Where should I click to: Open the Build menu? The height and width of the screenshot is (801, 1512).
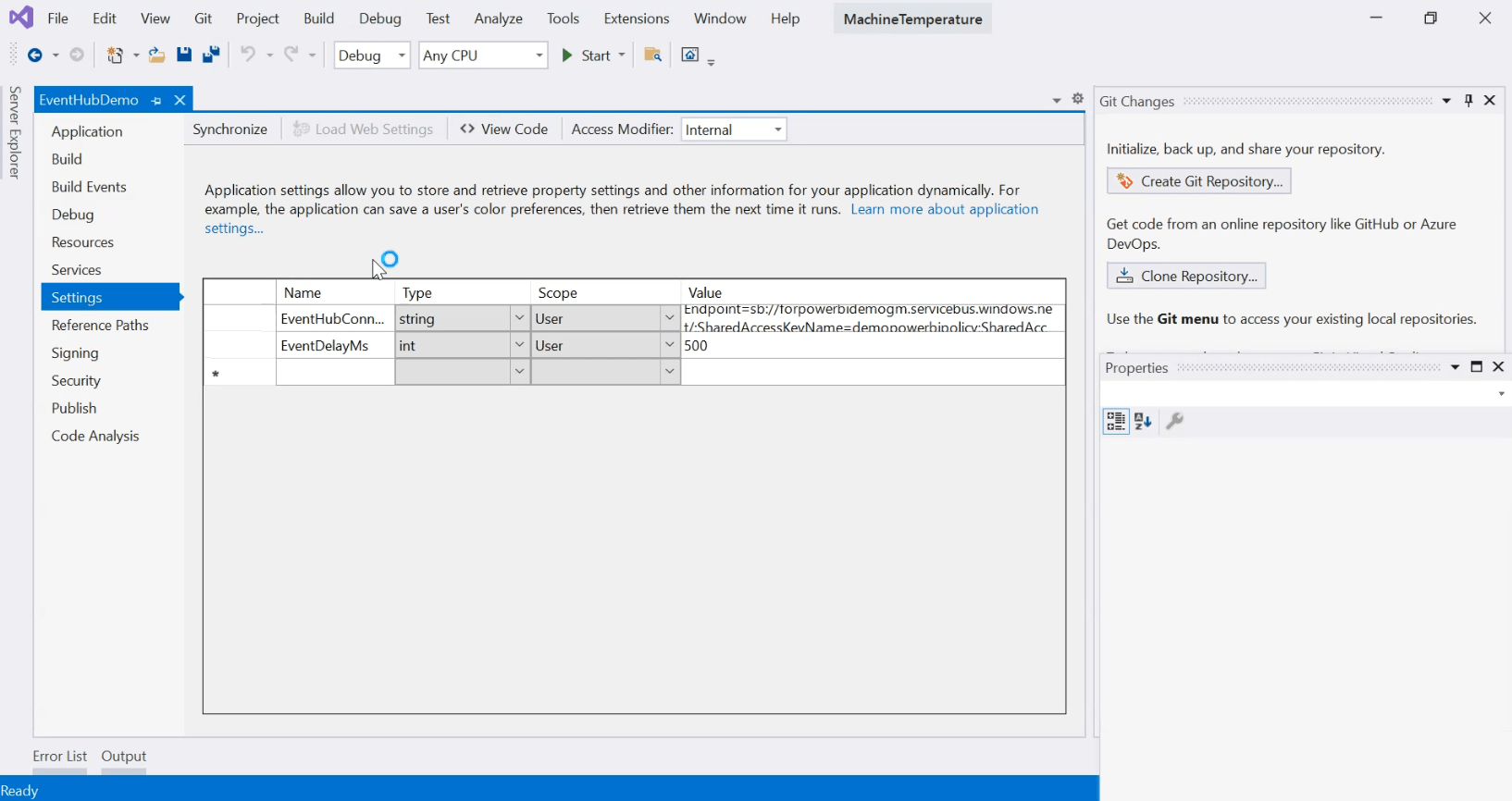click(319, 18)
